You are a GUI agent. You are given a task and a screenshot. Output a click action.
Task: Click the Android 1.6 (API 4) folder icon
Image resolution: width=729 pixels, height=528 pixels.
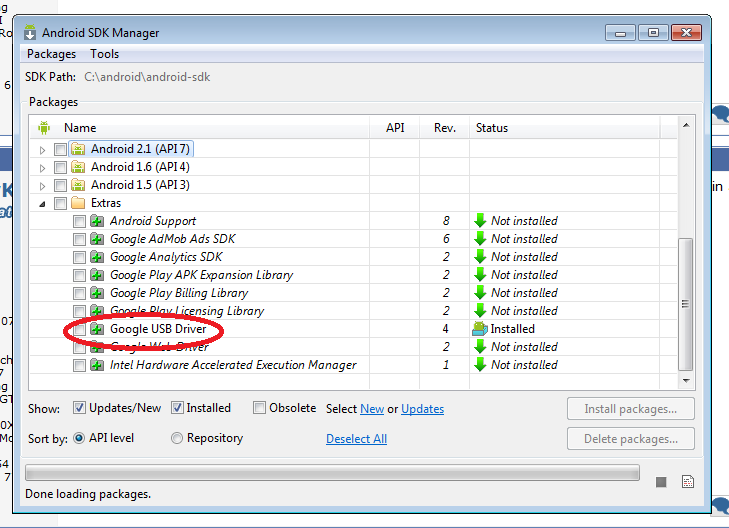coord(78,167)
